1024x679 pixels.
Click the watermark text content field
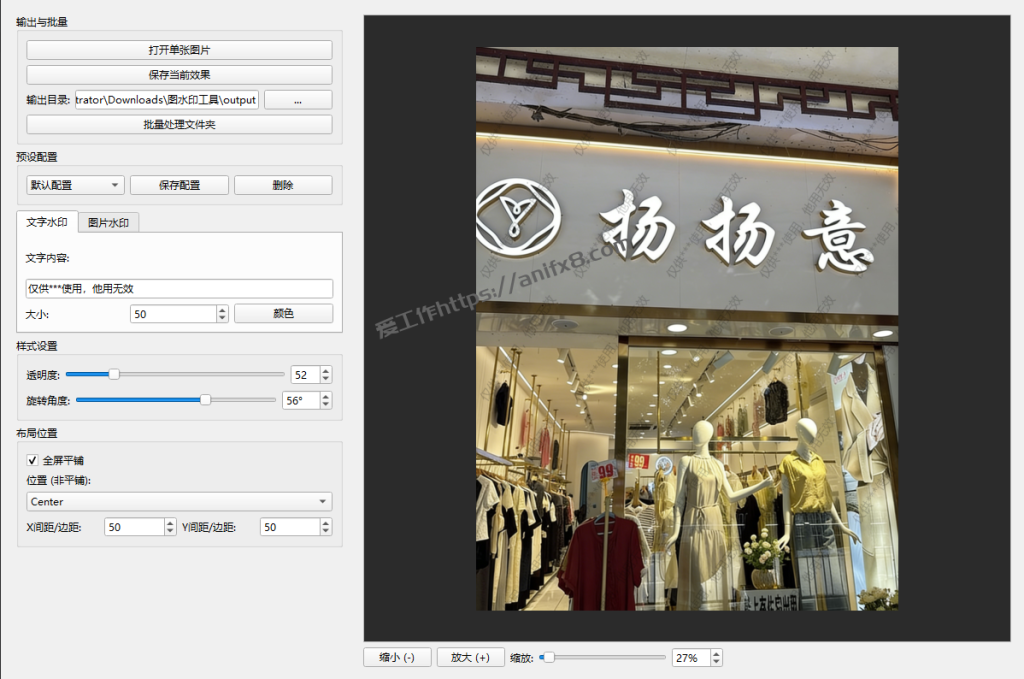pyautogui.click(x=179, y=288)
